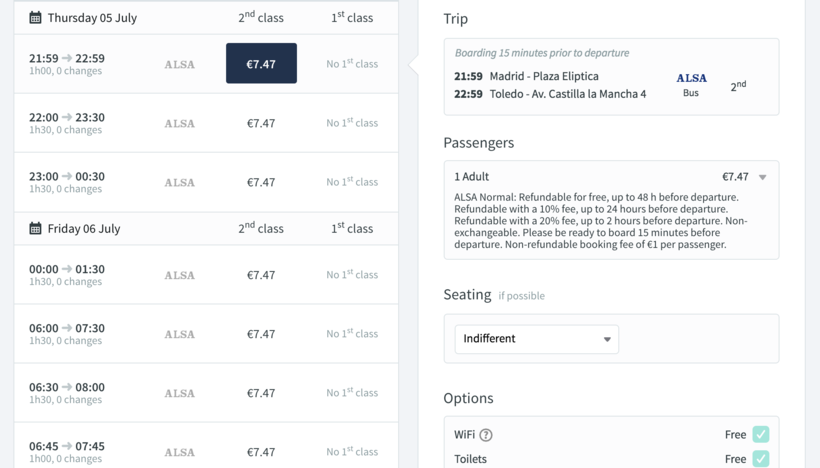Expand the 1 Adult passenger fare arrow
Image resolution: width=820 pixels, height=468 pixels.
tap(762, 177)
